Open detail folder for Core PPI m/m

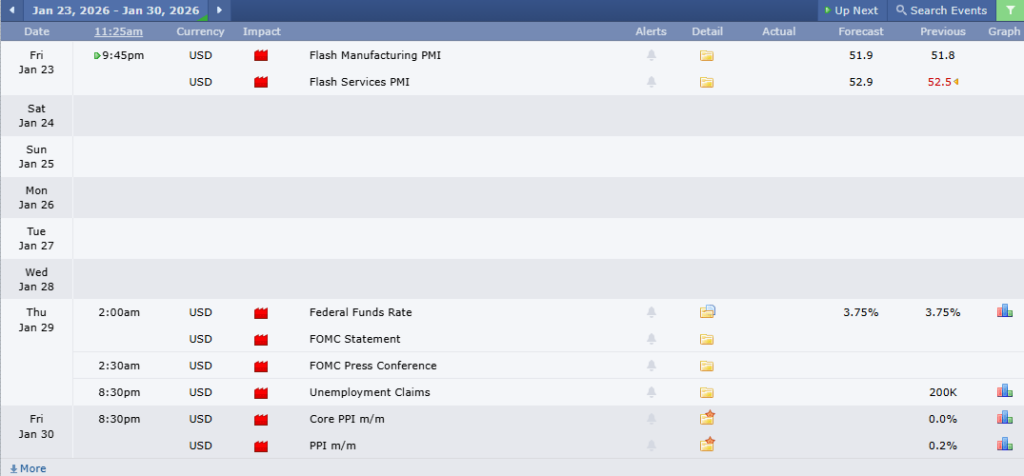[707, 419]
